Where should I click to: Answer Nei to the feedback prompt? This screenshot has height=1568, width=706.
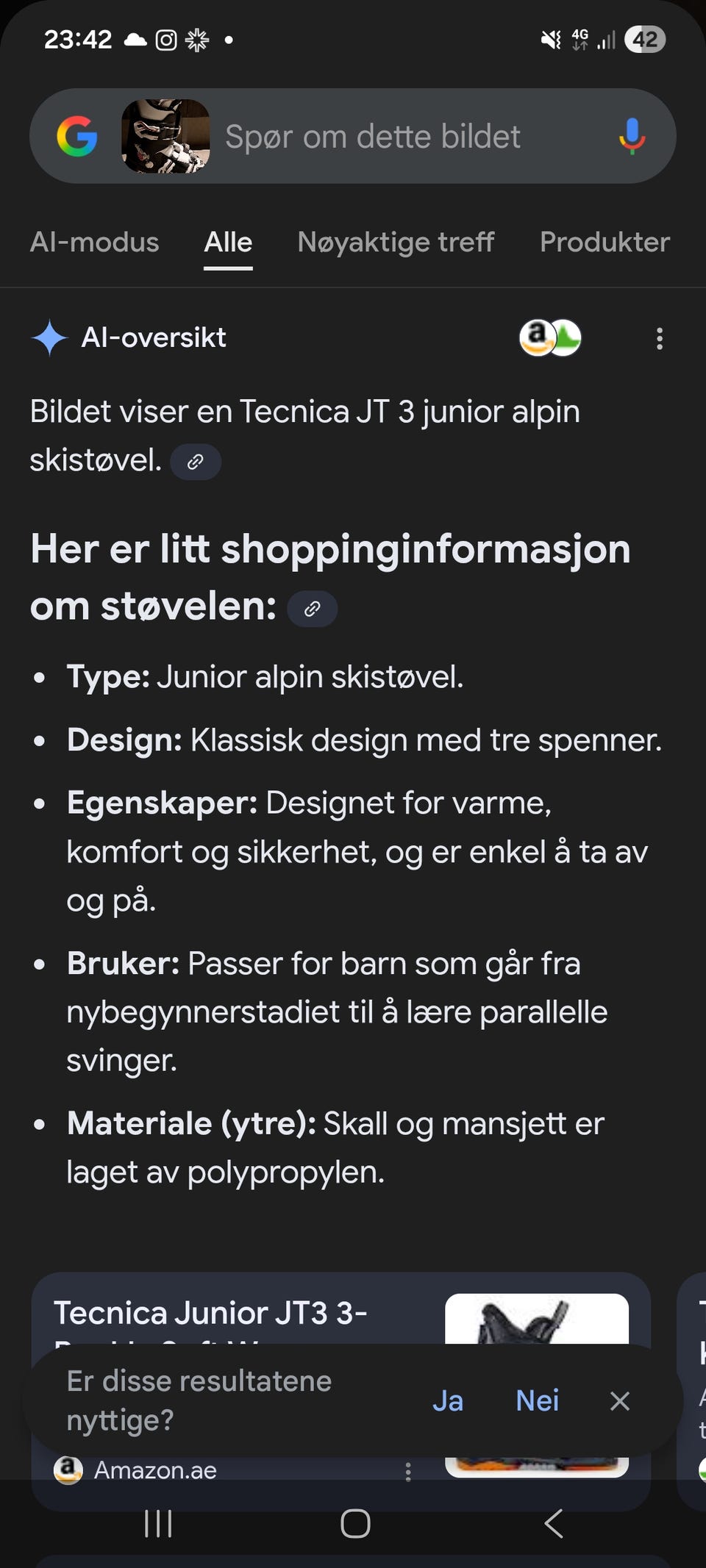[538, 1401]
